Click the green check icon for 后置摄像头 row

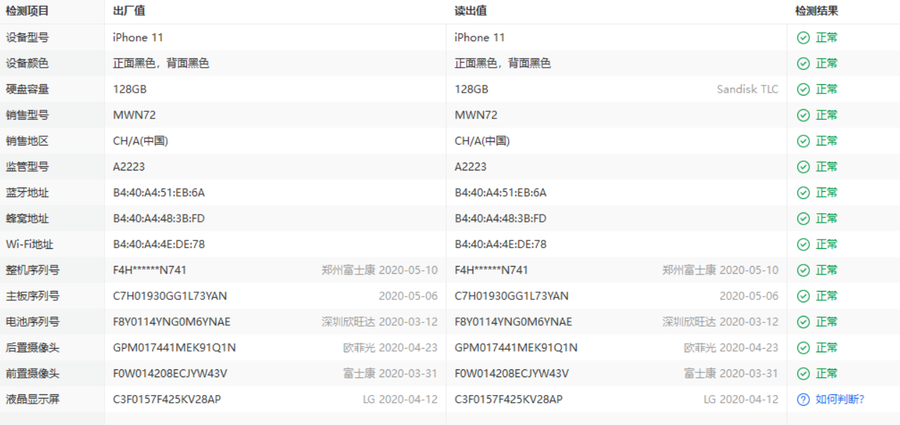[803, 348]
